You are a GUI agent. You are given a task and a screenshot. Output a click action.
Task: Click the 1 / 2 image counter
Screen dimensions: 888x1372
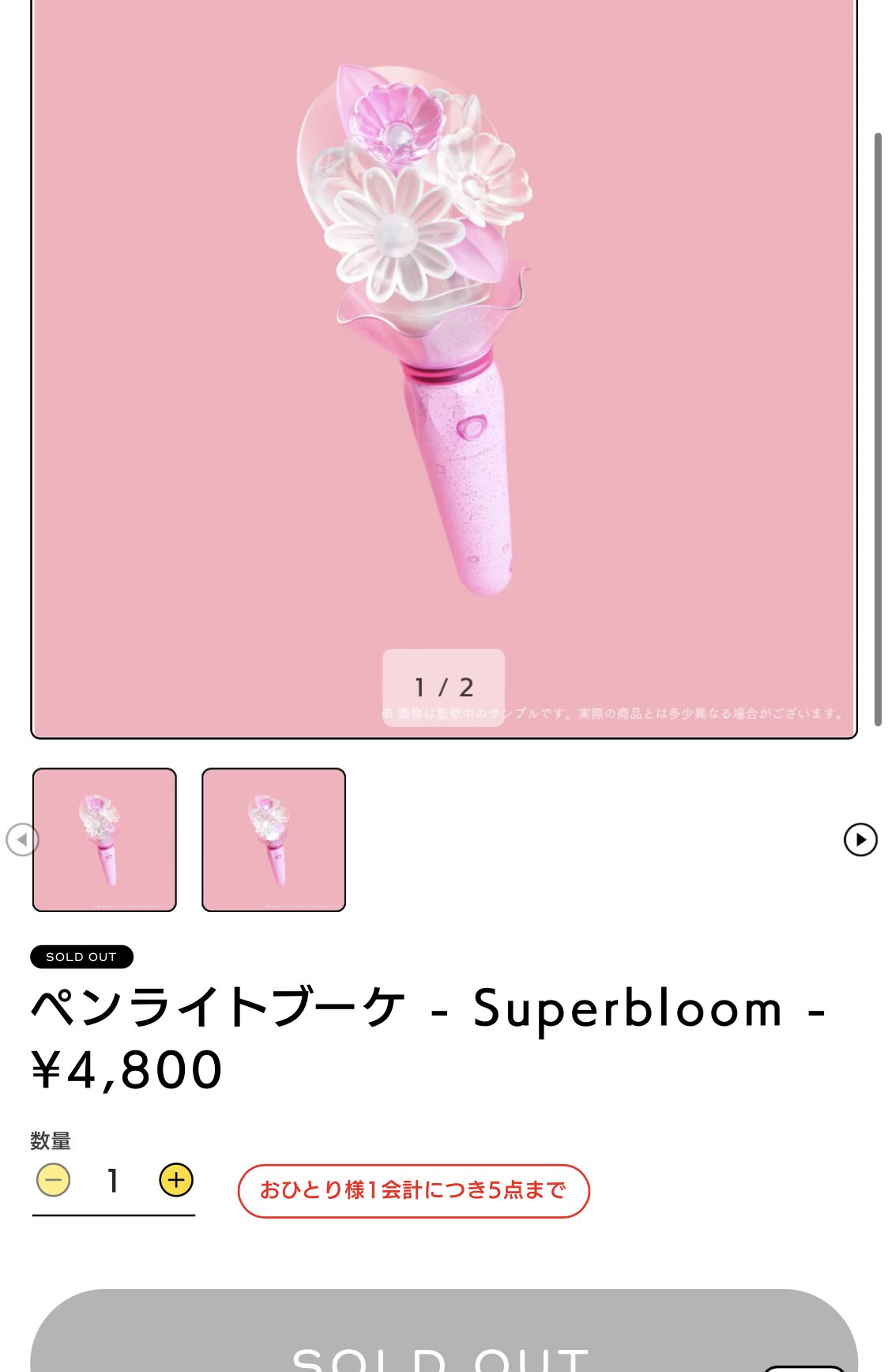click(443, 687)
